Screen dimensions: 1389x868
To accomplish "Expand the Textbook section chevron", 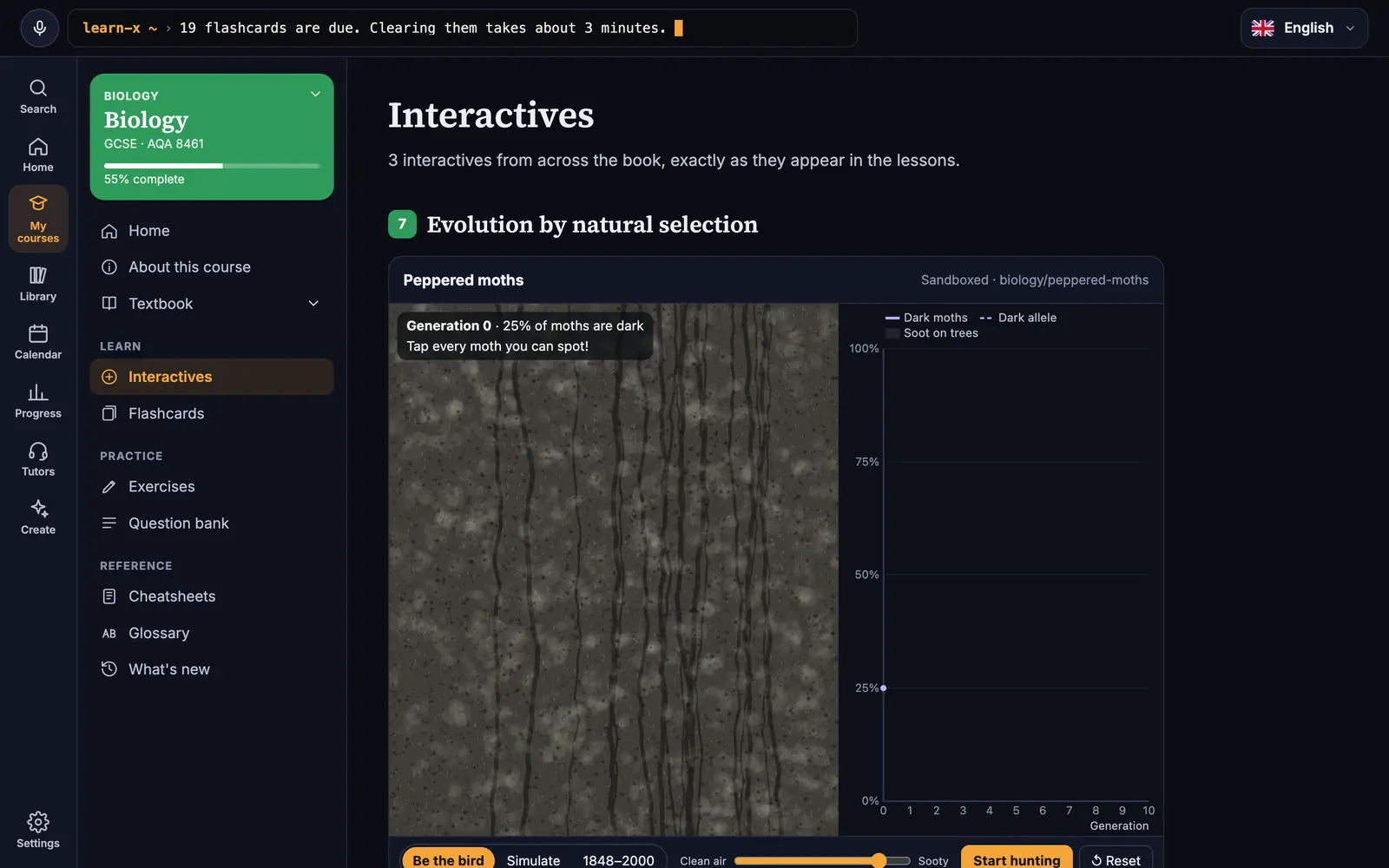I will 313,304.
